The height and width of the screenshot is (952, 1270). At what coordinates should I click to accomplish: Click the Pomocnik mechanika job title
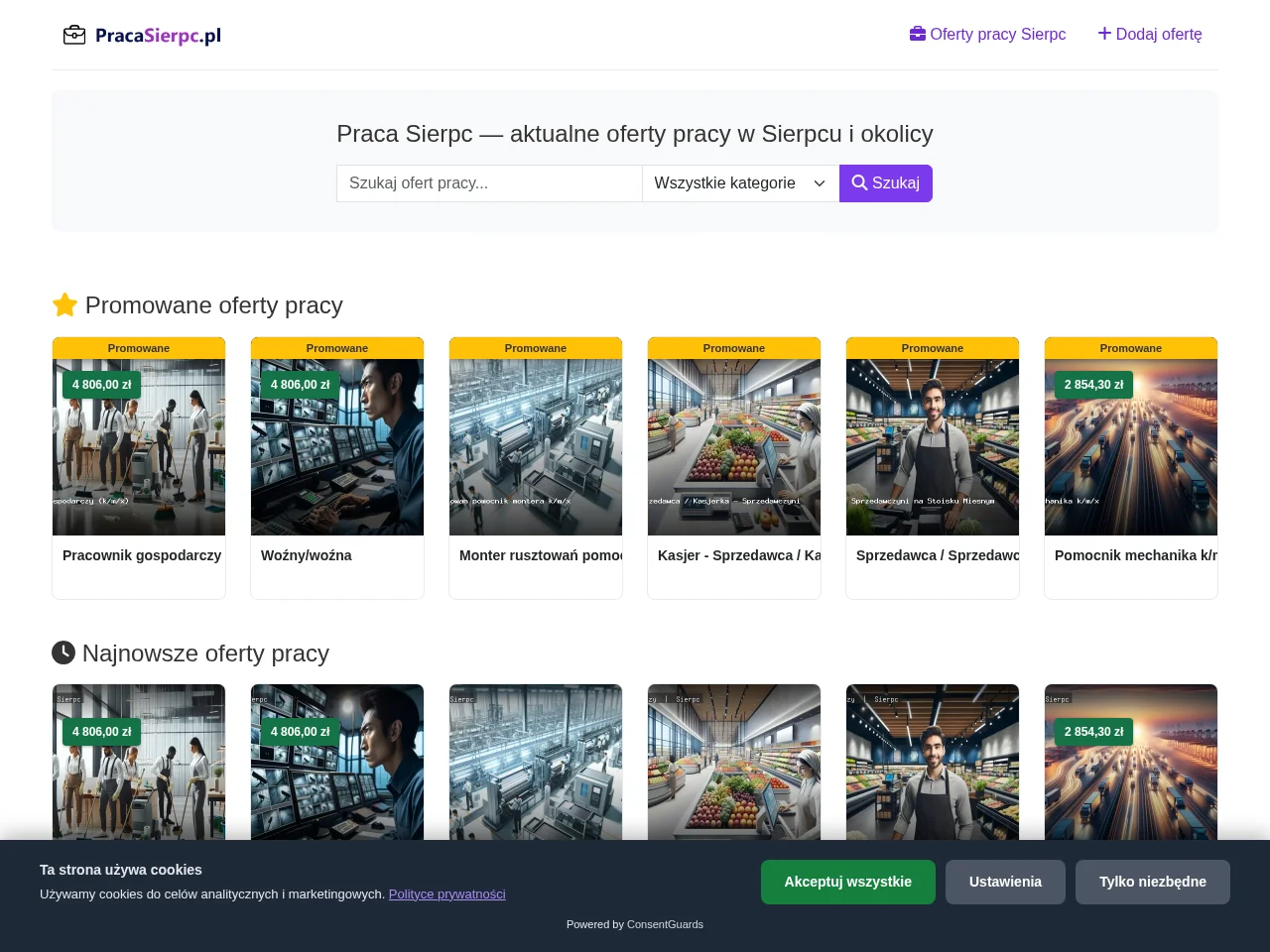1136,555
